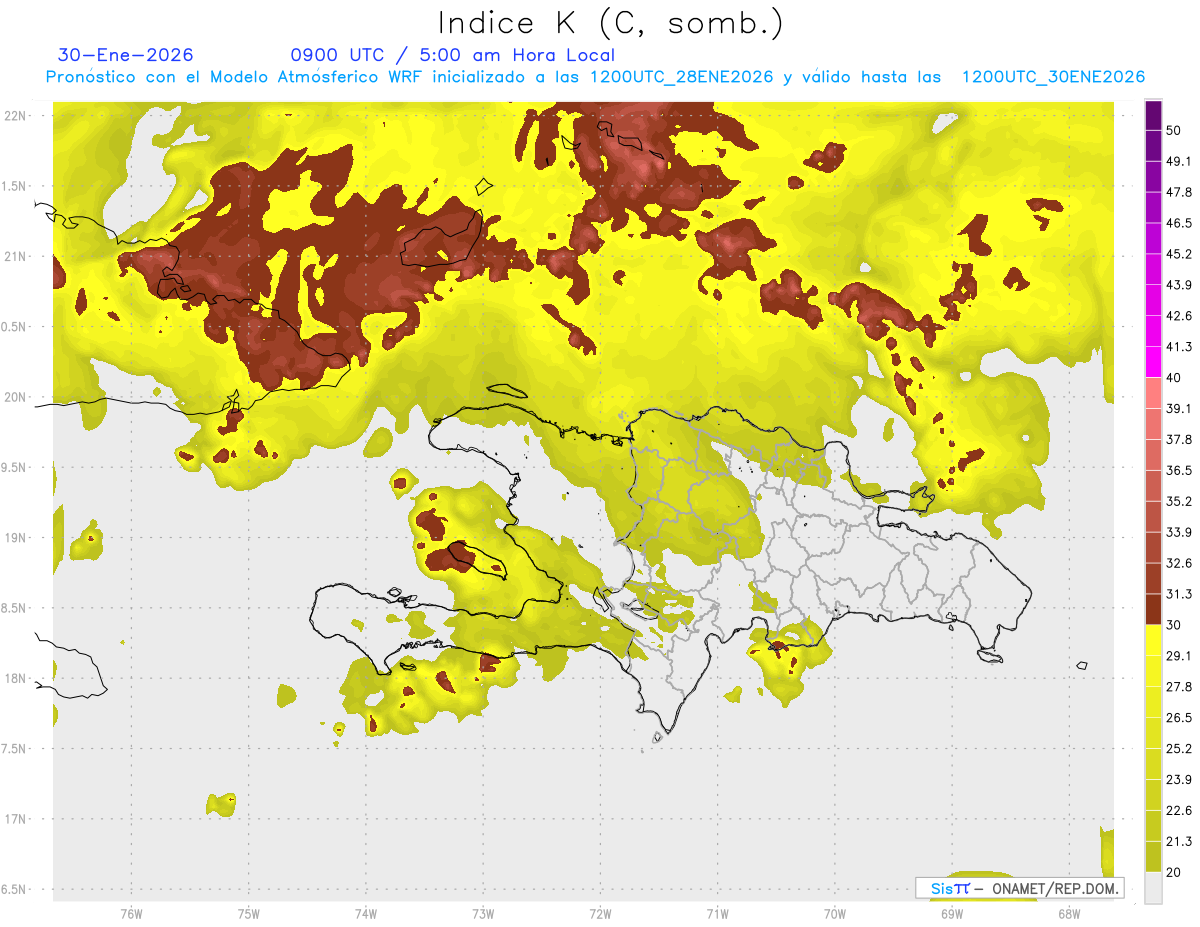Click the gray swatch below the 20 label
The width and height of the screenshot is (1200, 927).
point(1154,888)
